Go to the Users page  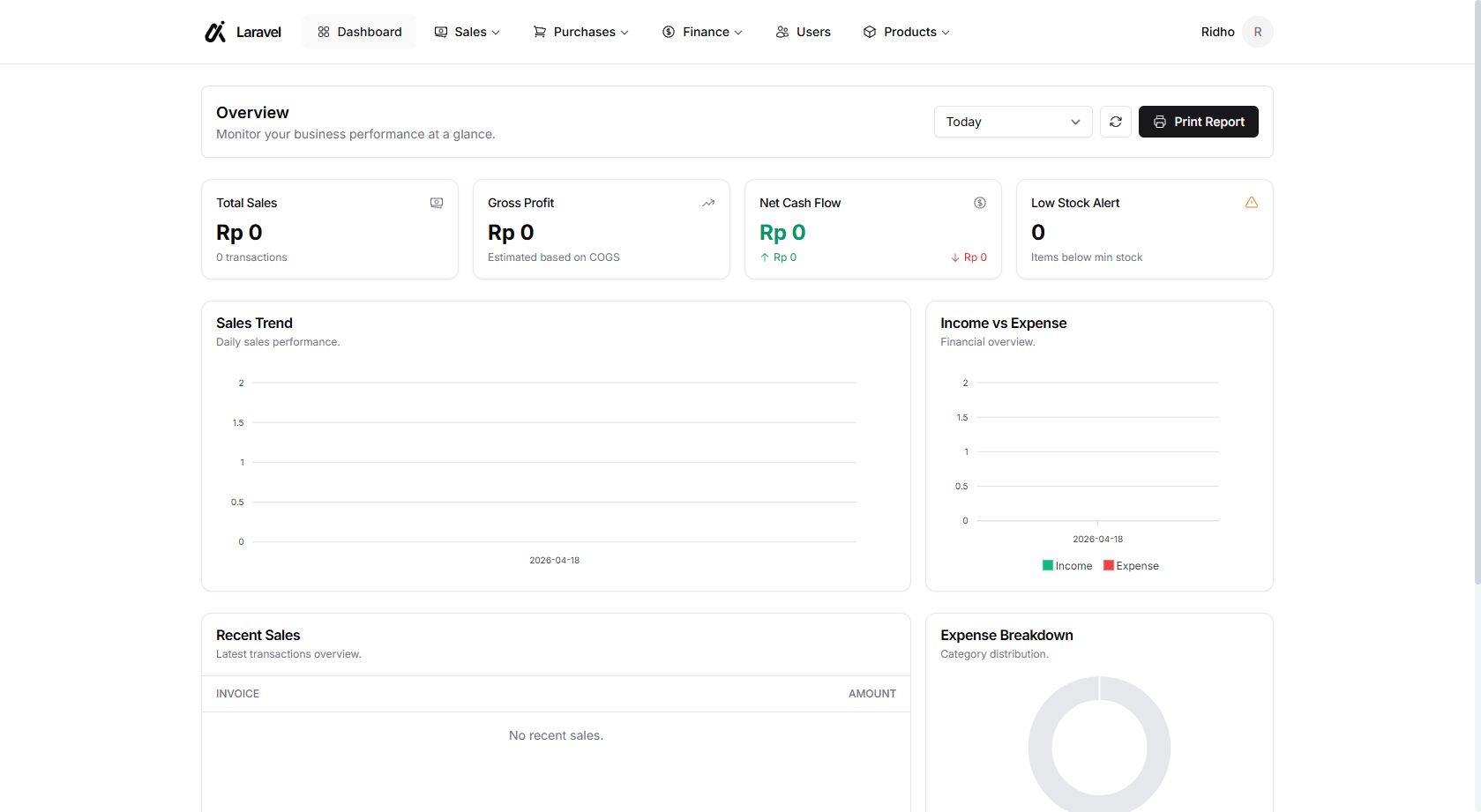[804, 32]
